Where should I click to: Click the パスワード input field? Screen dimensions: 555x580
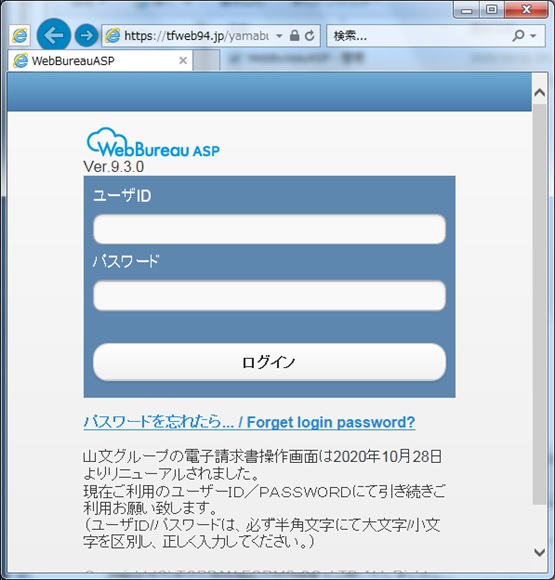tap(269, 295)
